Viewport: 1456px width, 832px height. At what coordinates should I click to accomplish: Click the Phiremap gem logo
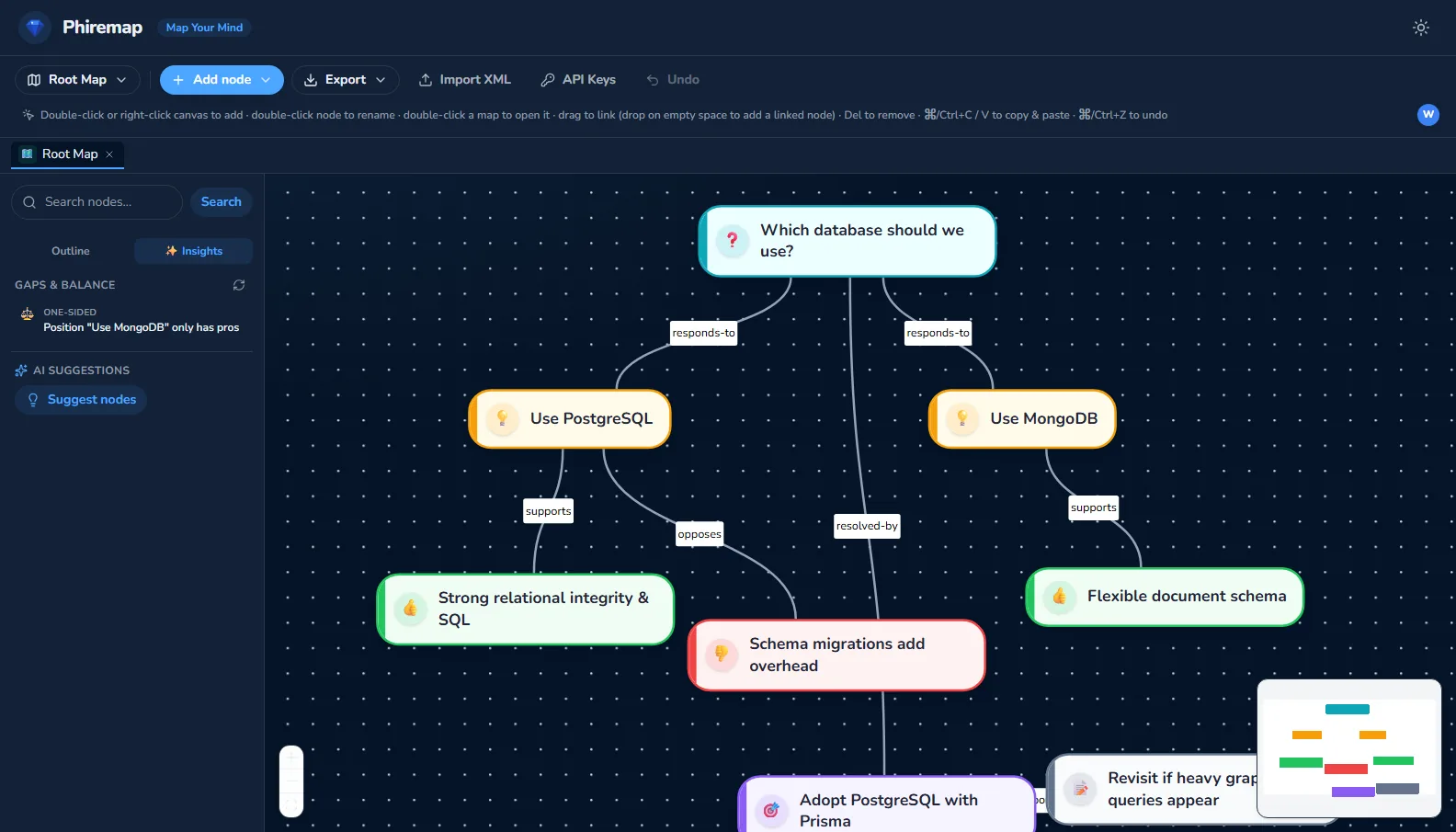35,28
